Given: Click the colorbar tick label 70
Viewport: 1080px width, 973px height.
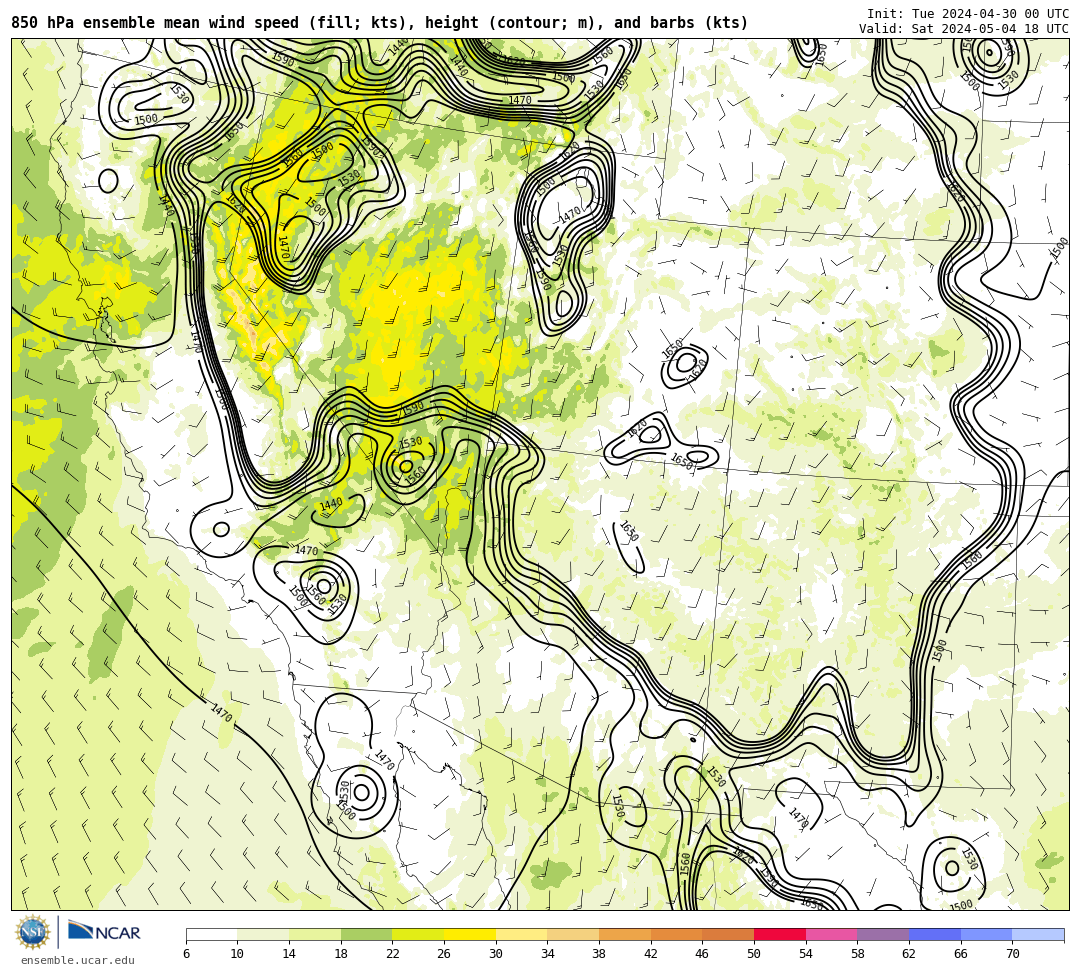Looking at the screenshot, I should pos(1012,954).
